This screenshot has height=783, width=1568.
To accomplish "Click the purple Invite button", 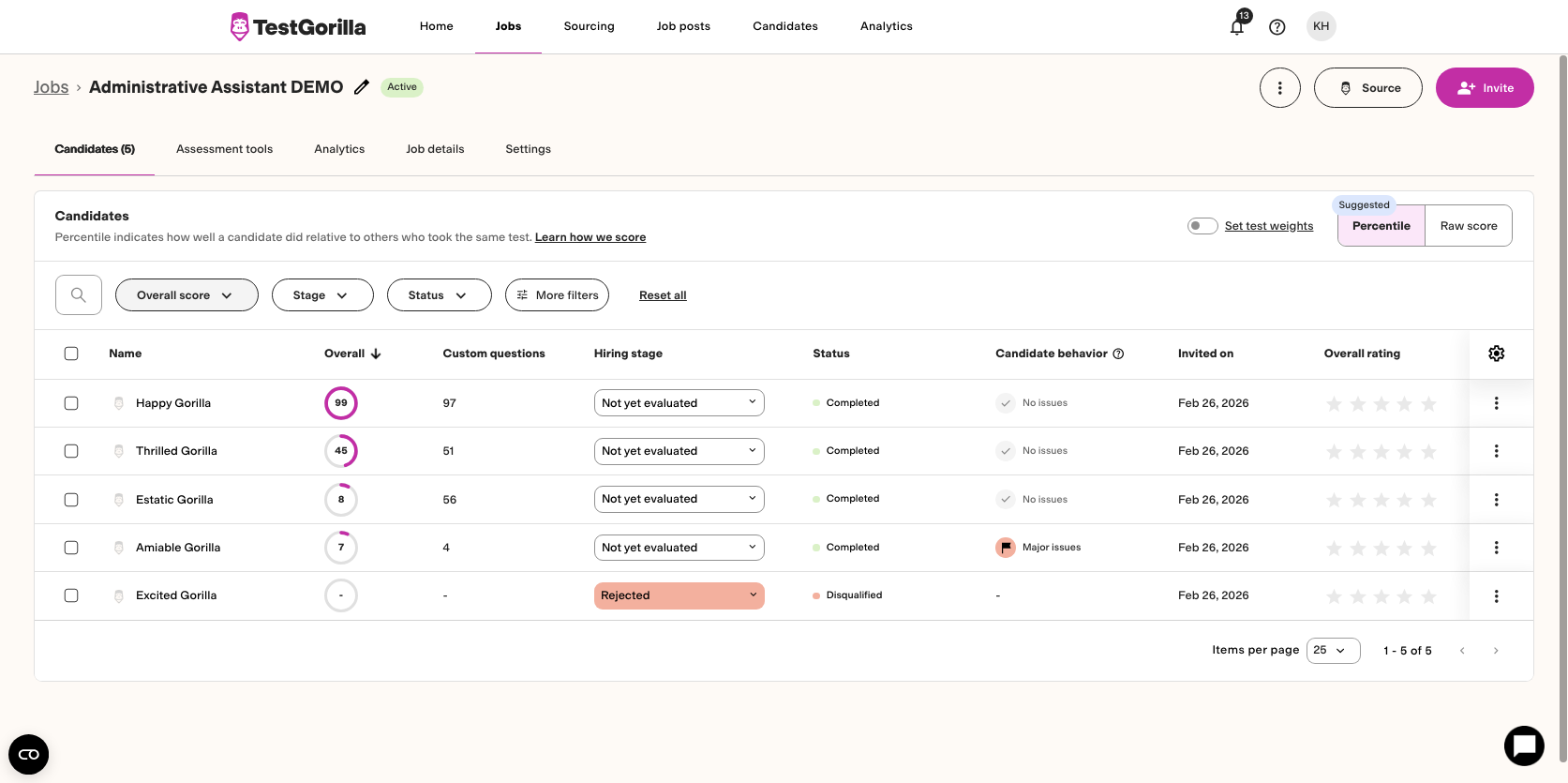I will click(x=1484, y=88).
